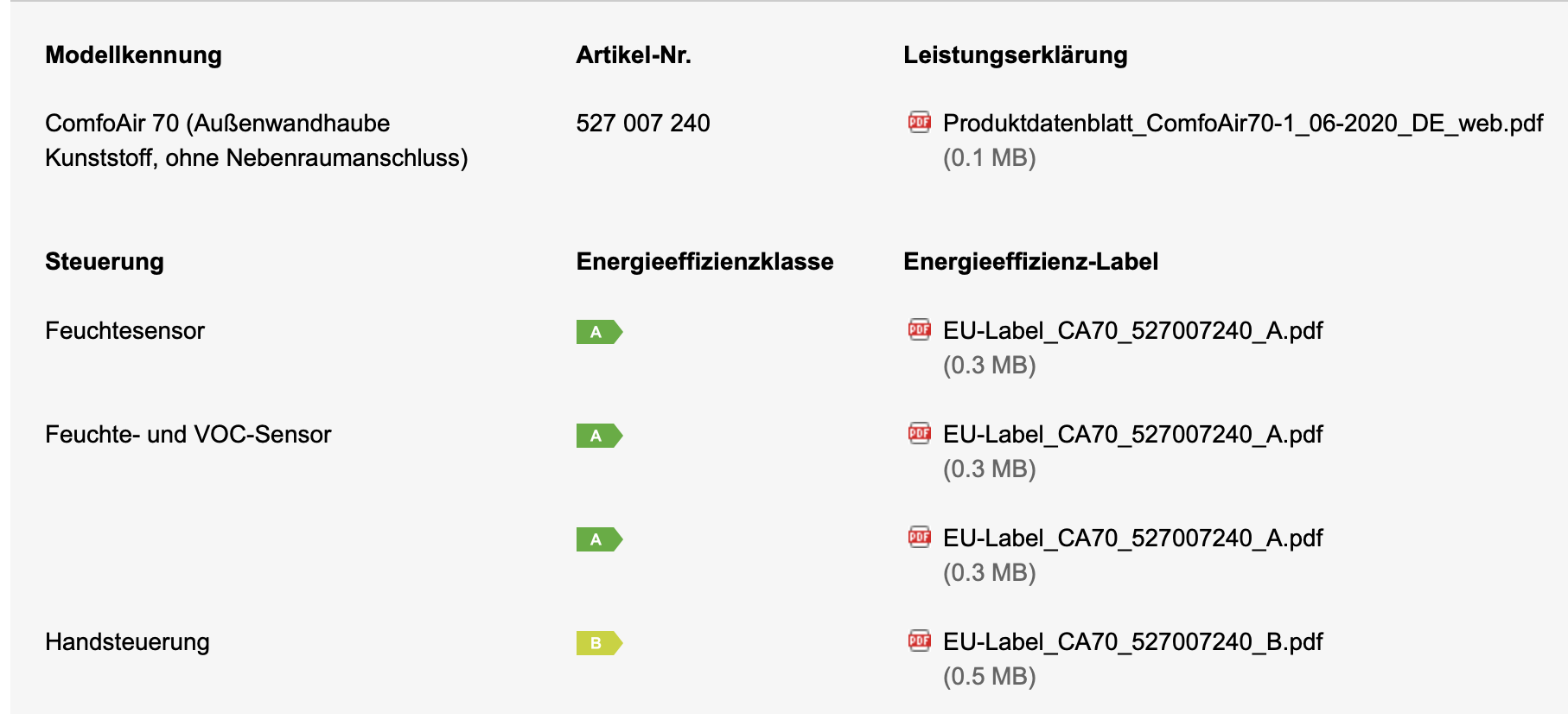1568x714 pixels.
Task: Click PDF icon in Feuchte- und VOC-Sensor row
Action: click(x=919, y=433)
